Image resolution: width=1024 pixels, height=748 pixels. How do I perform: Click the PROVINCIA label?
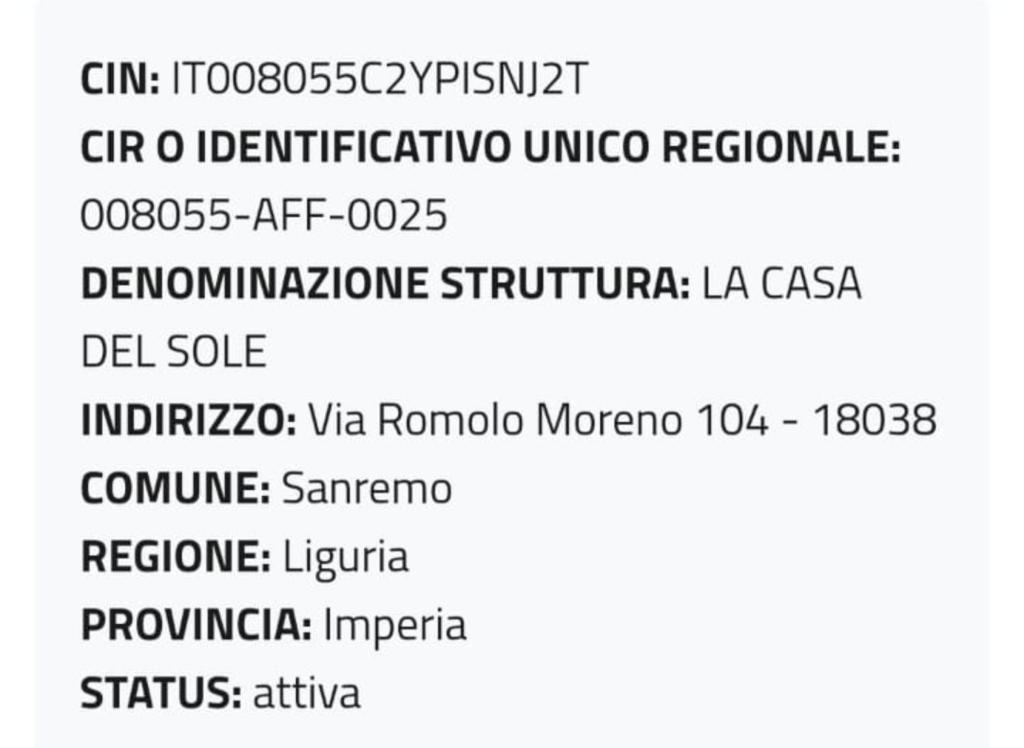[x=196, y=625]
